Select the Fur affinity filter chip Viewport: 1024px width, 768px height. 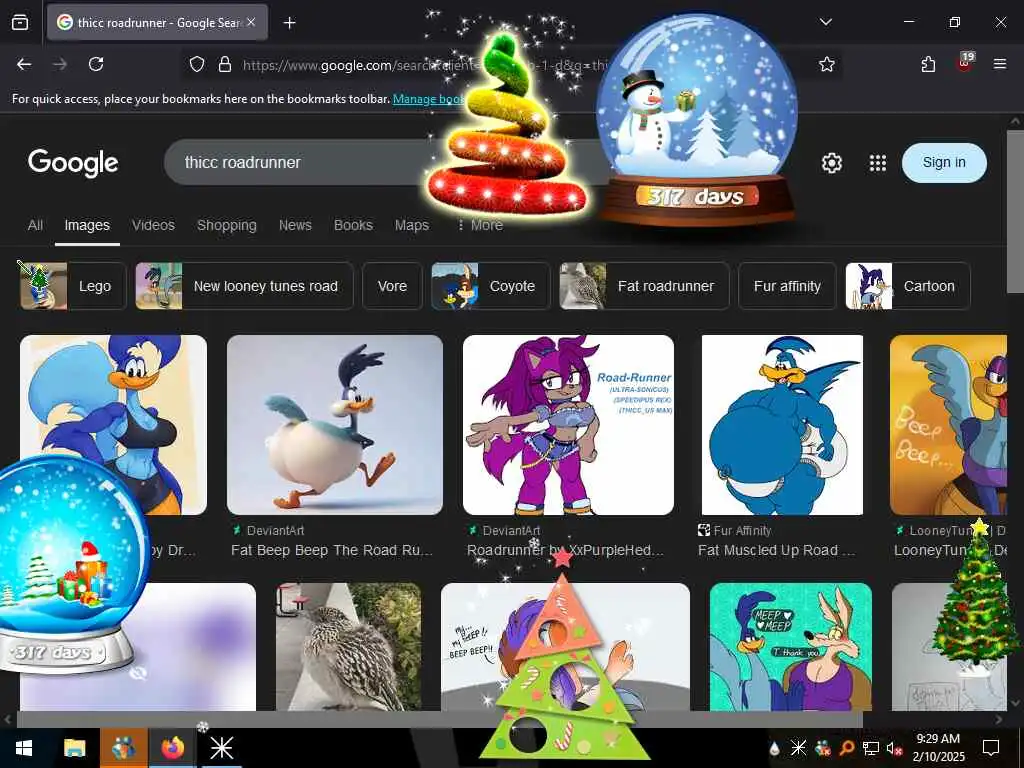coord(787,286)
